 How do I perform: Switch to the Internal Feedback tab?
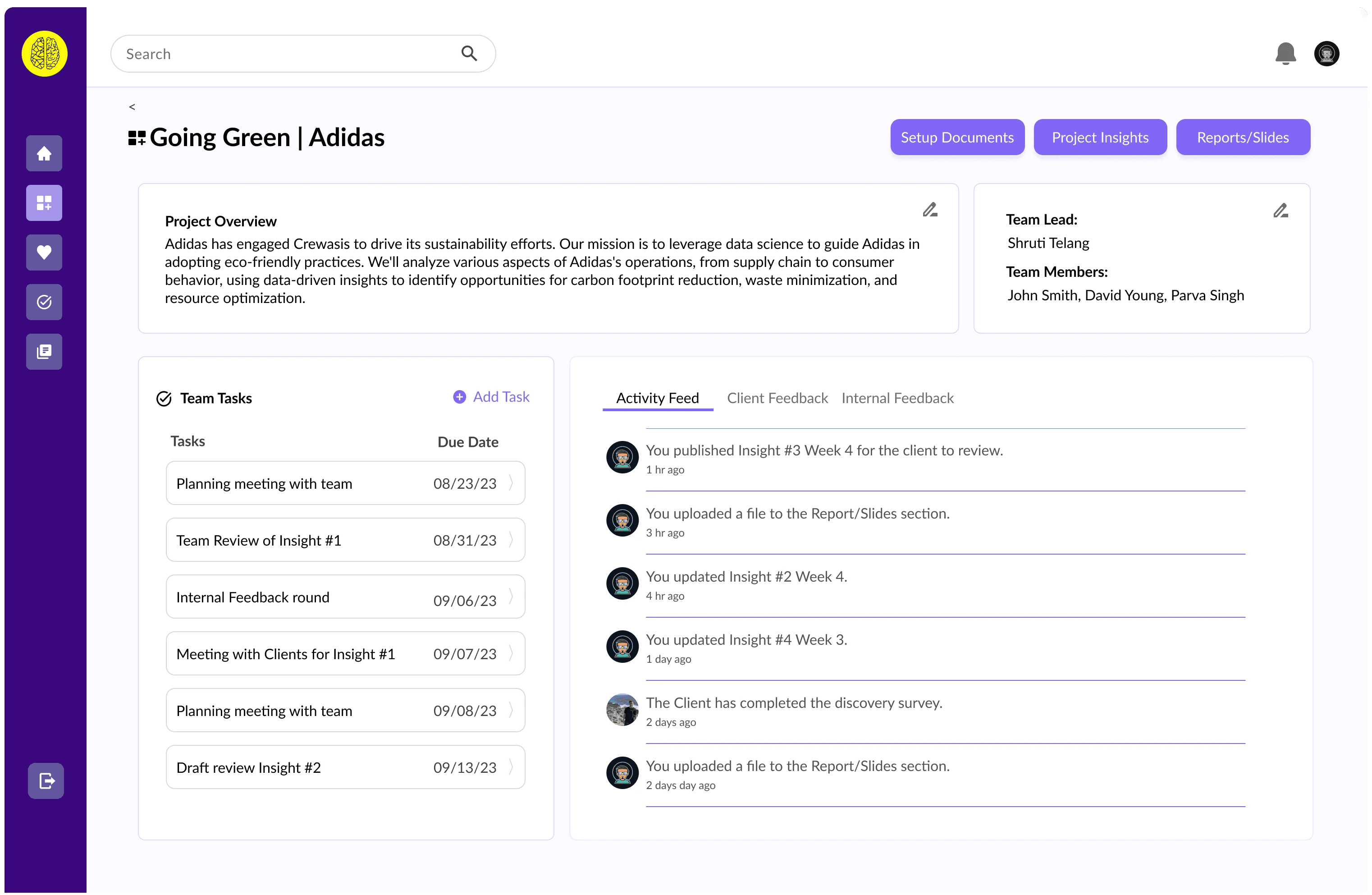(897, 399)
